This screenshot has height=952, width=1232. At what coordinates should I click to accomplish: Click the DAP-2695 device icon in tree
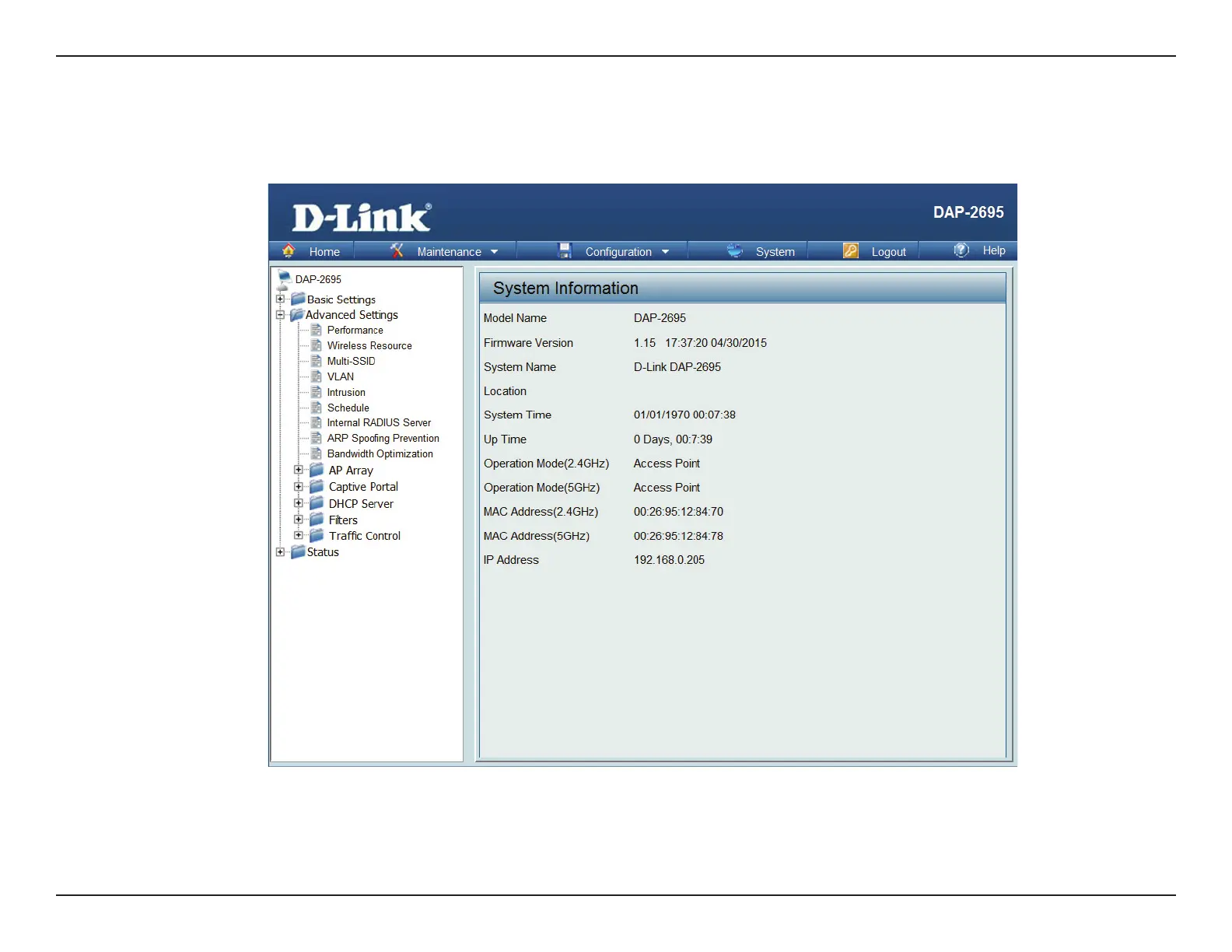point(284,280)
